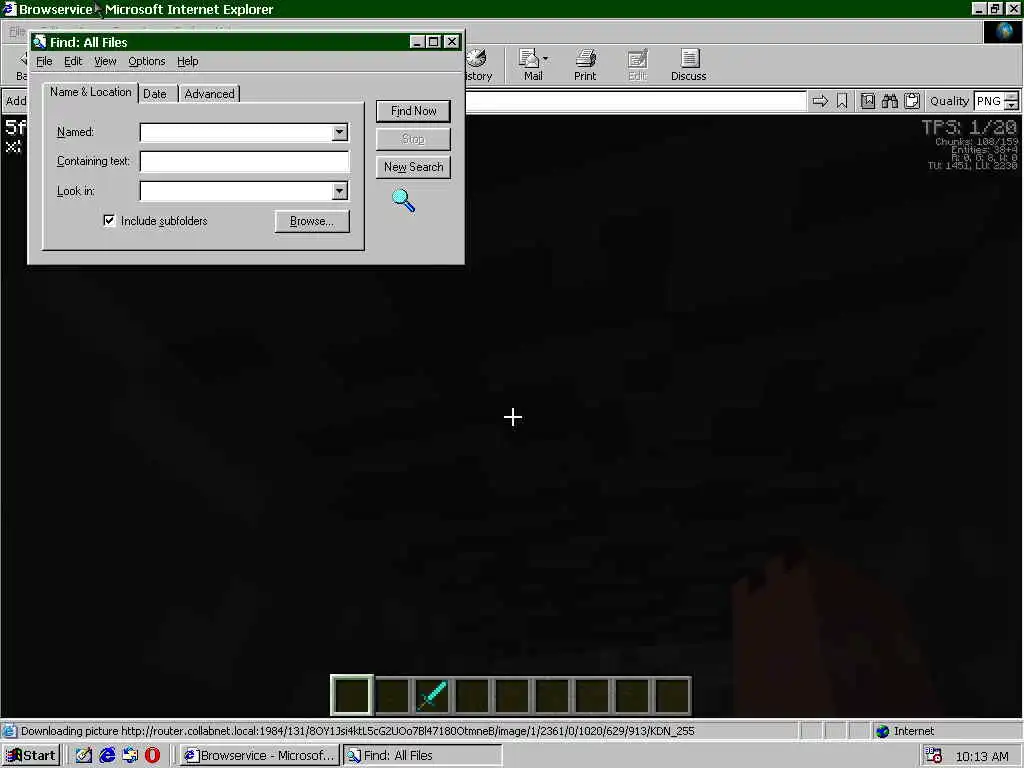
Task: Expand the Look in dropdown arrow
Action: (x=339, y=191)
